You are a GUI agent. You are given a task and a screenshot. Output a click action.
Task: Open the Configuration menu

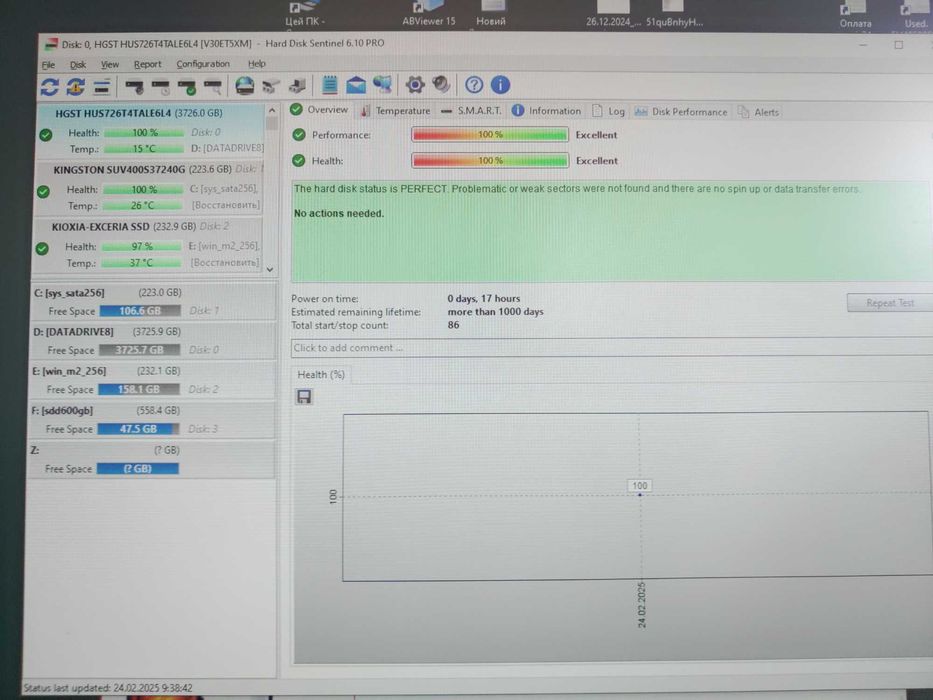203,64
